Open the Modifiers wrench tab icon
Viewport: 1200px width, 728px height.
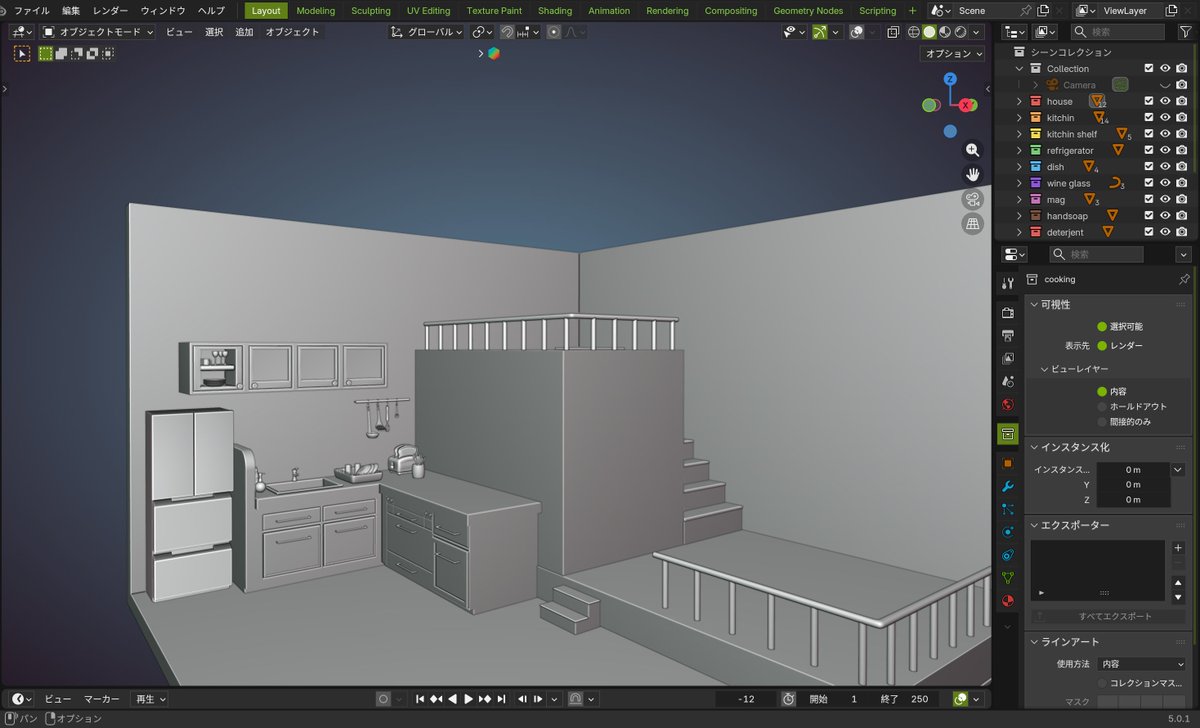[x=1008, y=486]
